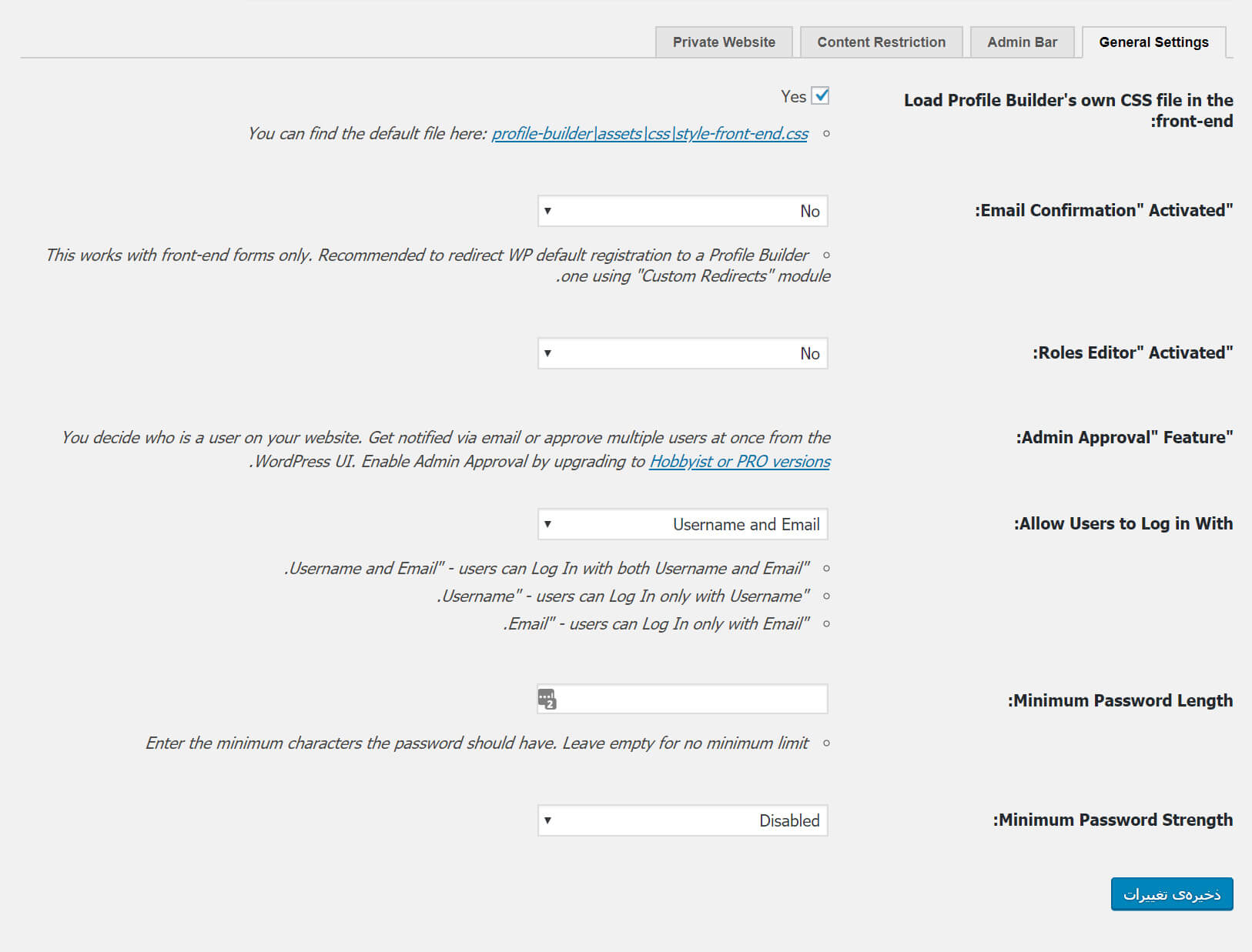
Task: Open the style-front-end.css file link
Action: tap(650, 133)
